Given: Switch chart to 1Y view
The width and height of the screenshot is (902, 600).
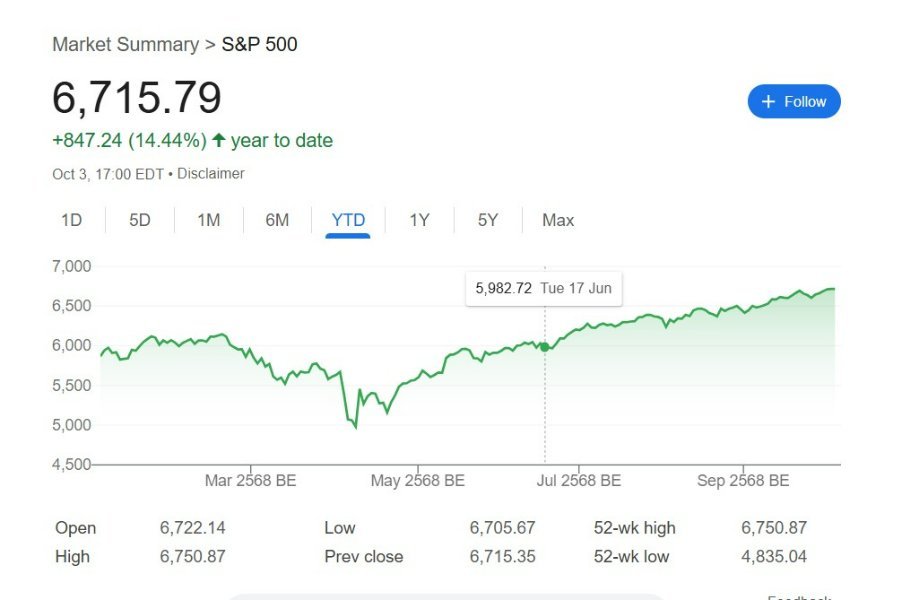Looking at the screenshot, I should tap(419, 220).
